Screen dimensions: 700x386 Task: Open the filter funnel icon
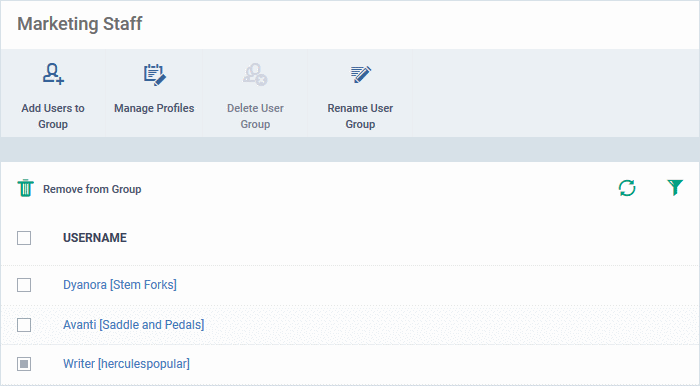tap(675, 188)
